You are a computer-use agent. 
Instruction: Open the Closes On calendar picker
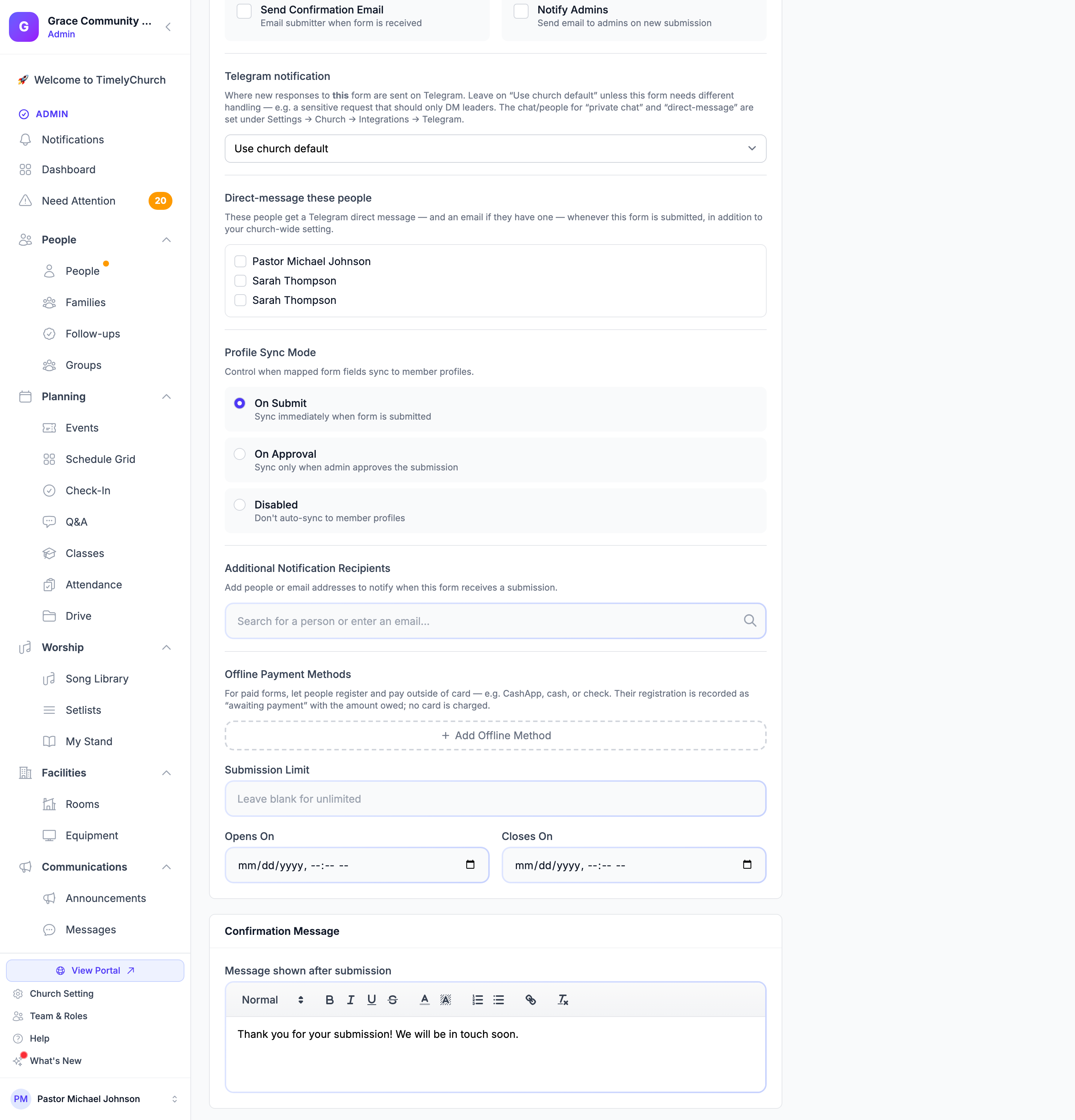pyautogui.click(x=747, y=865)
